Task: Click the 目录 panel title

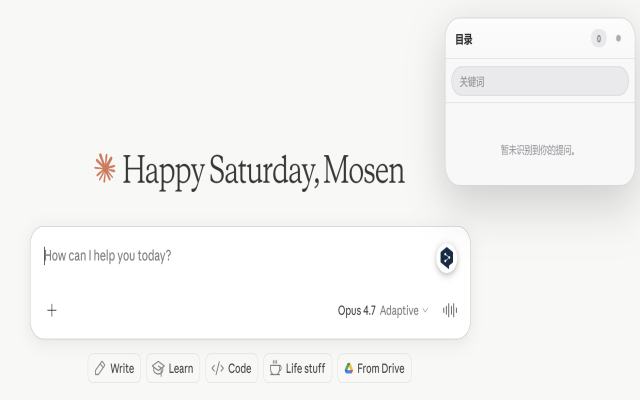Action: click(464, 40)
